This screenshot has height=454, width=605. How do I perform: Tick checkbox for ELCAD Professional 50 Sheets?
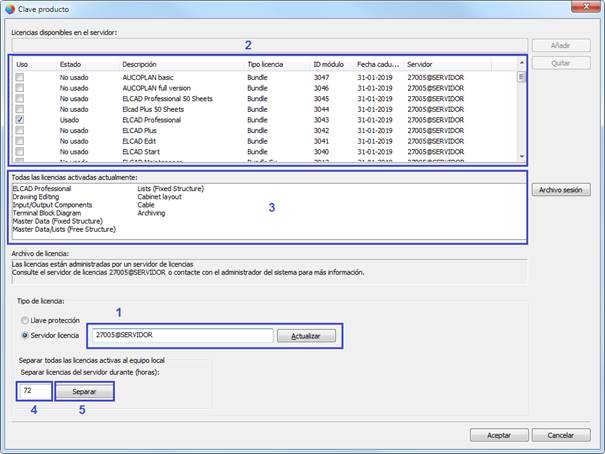point(20,99)
